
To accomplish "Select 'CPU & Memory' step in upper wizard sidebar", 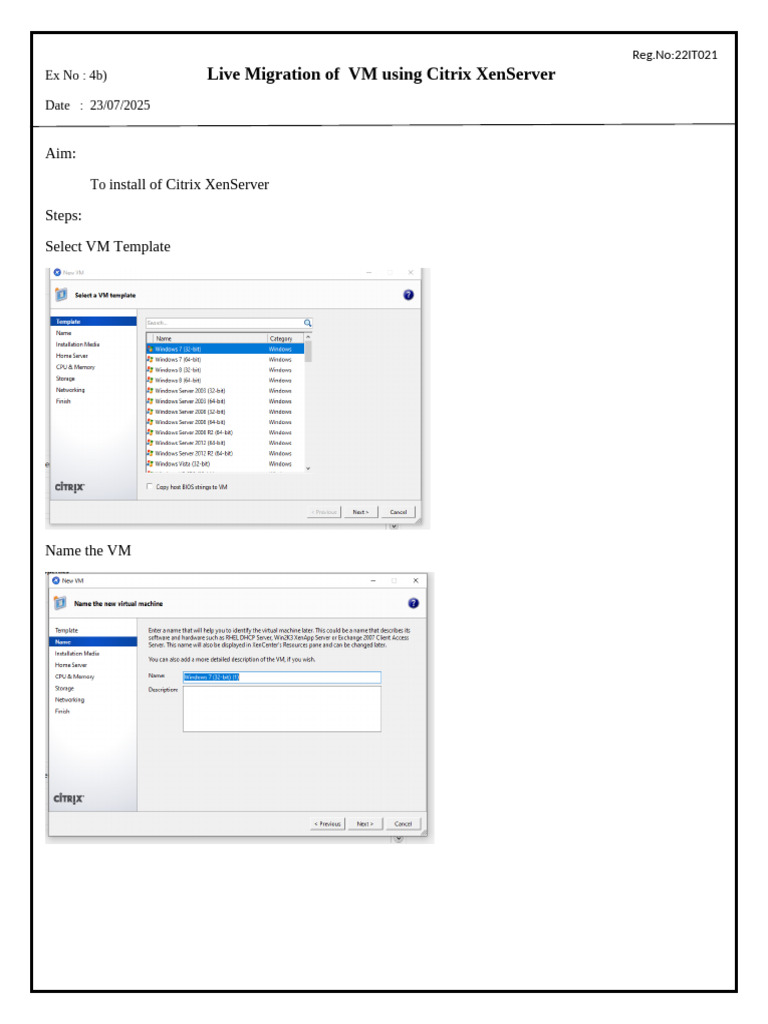I will coord(75,367).
